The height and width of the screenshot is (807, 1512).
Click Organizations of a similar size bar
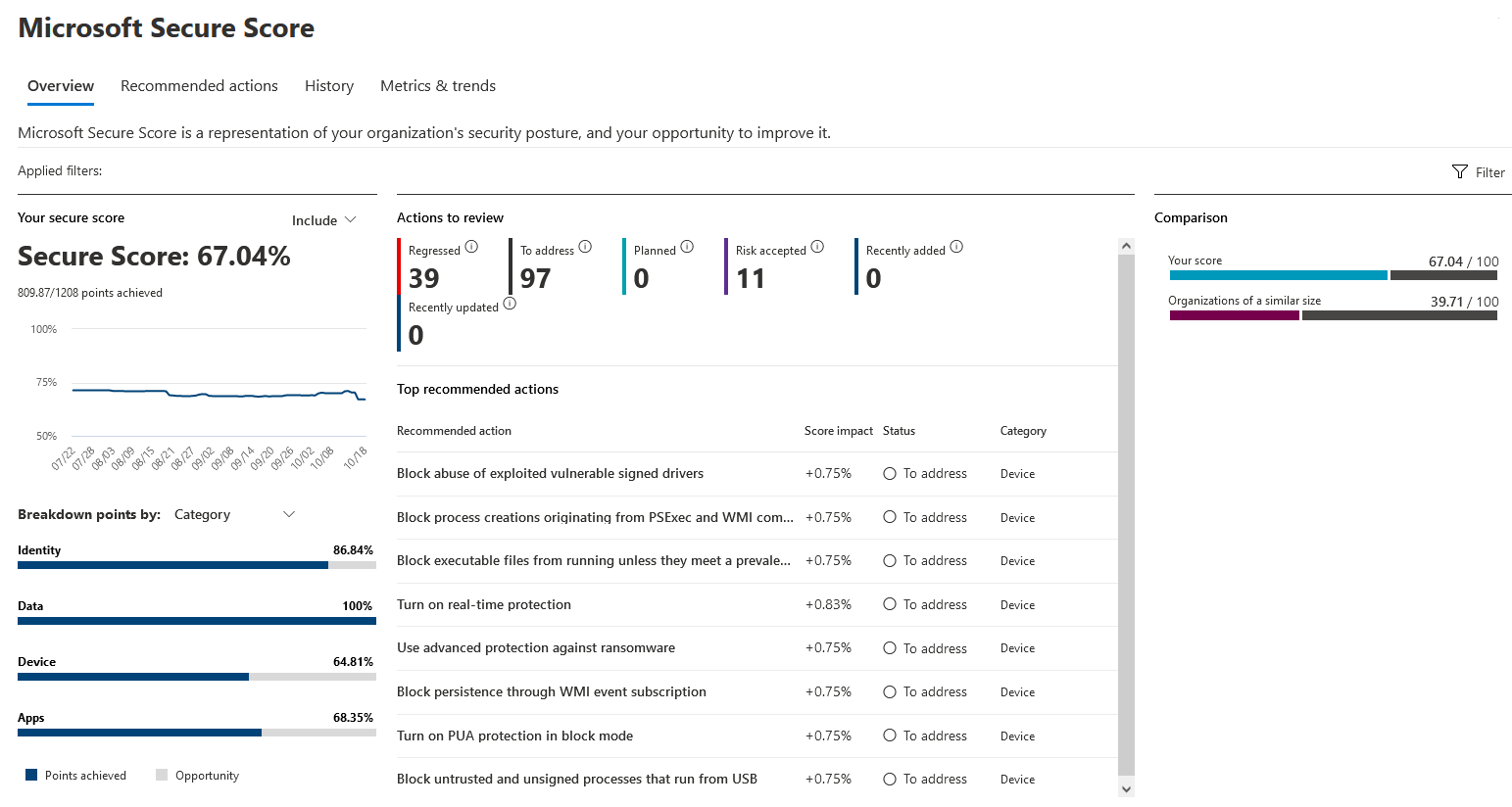click(x=1333, y=315)
